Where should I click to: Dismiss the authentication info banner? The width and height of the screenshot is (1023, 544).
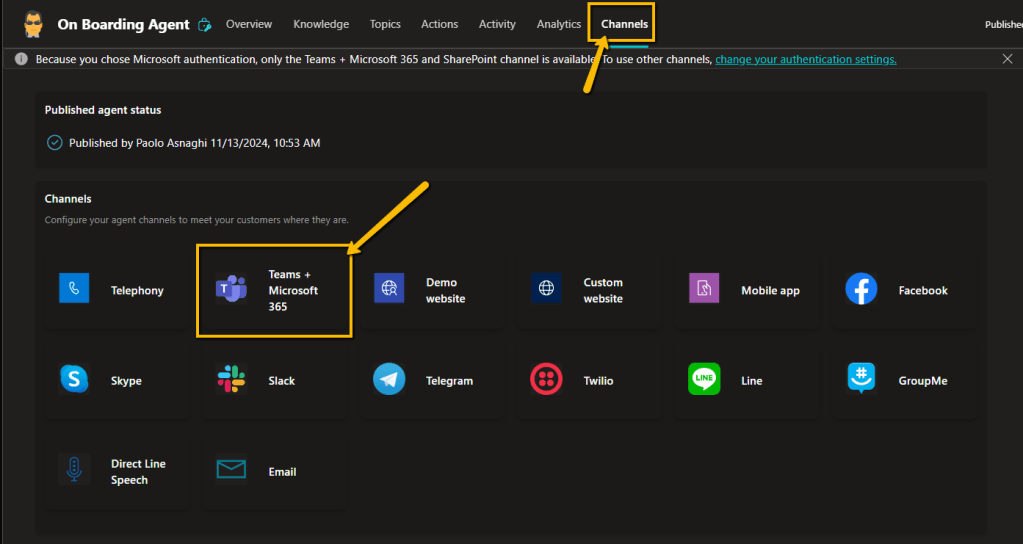click(x=1007, y=60)
